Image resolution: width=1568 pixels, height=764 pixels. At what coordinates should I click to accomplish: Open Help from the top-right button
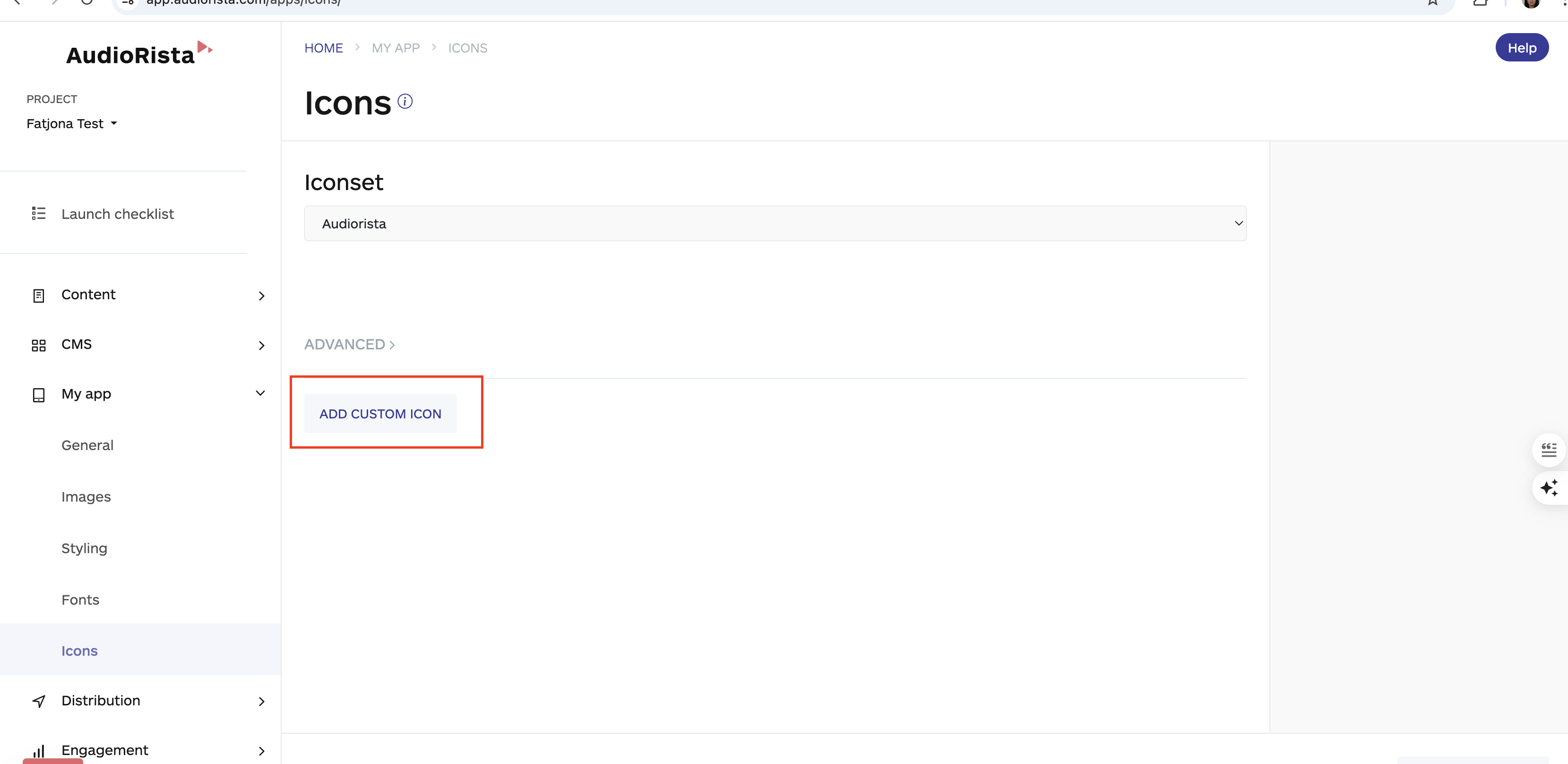1521,47
